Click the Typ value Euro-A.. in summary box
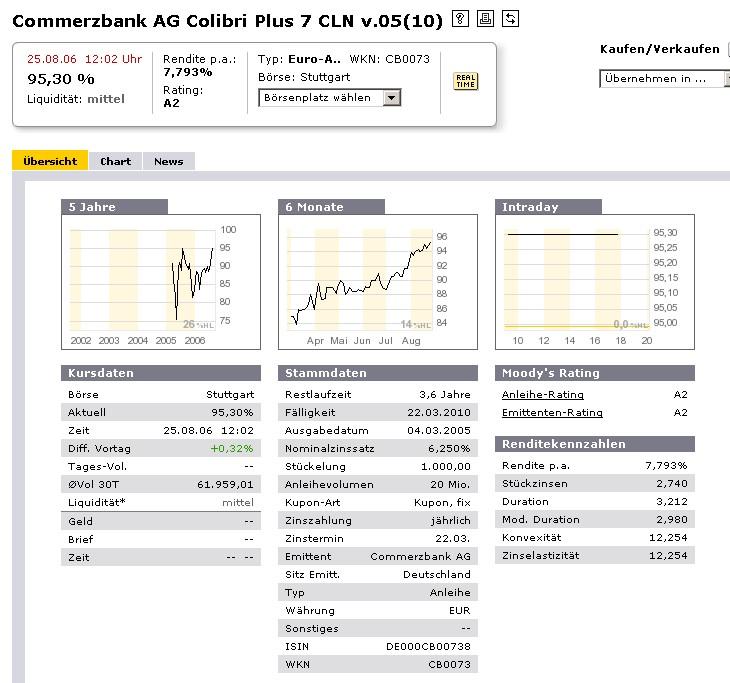 click(314, 59)
